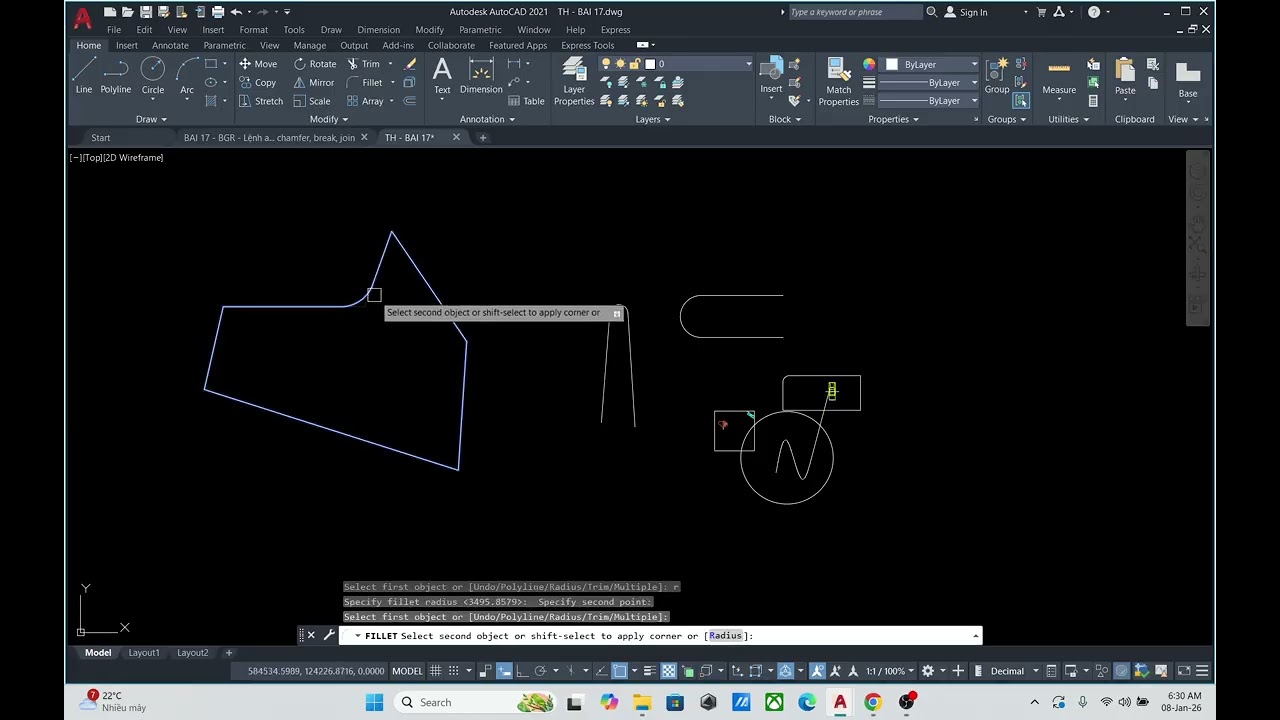Select the Line drawing tool
Viewport: 1280px width, 720px height.
(x=84, y=75)
